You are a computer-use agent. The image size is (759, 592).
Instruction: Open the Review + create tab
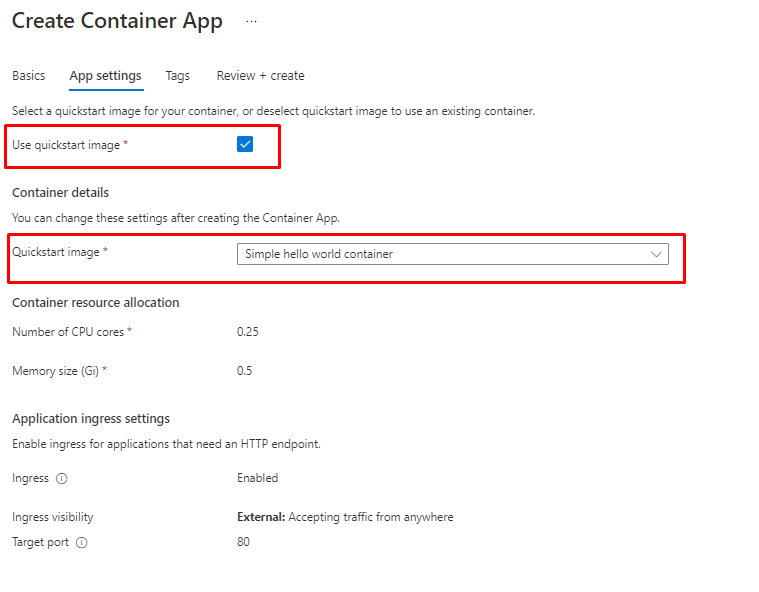point(260,76)
